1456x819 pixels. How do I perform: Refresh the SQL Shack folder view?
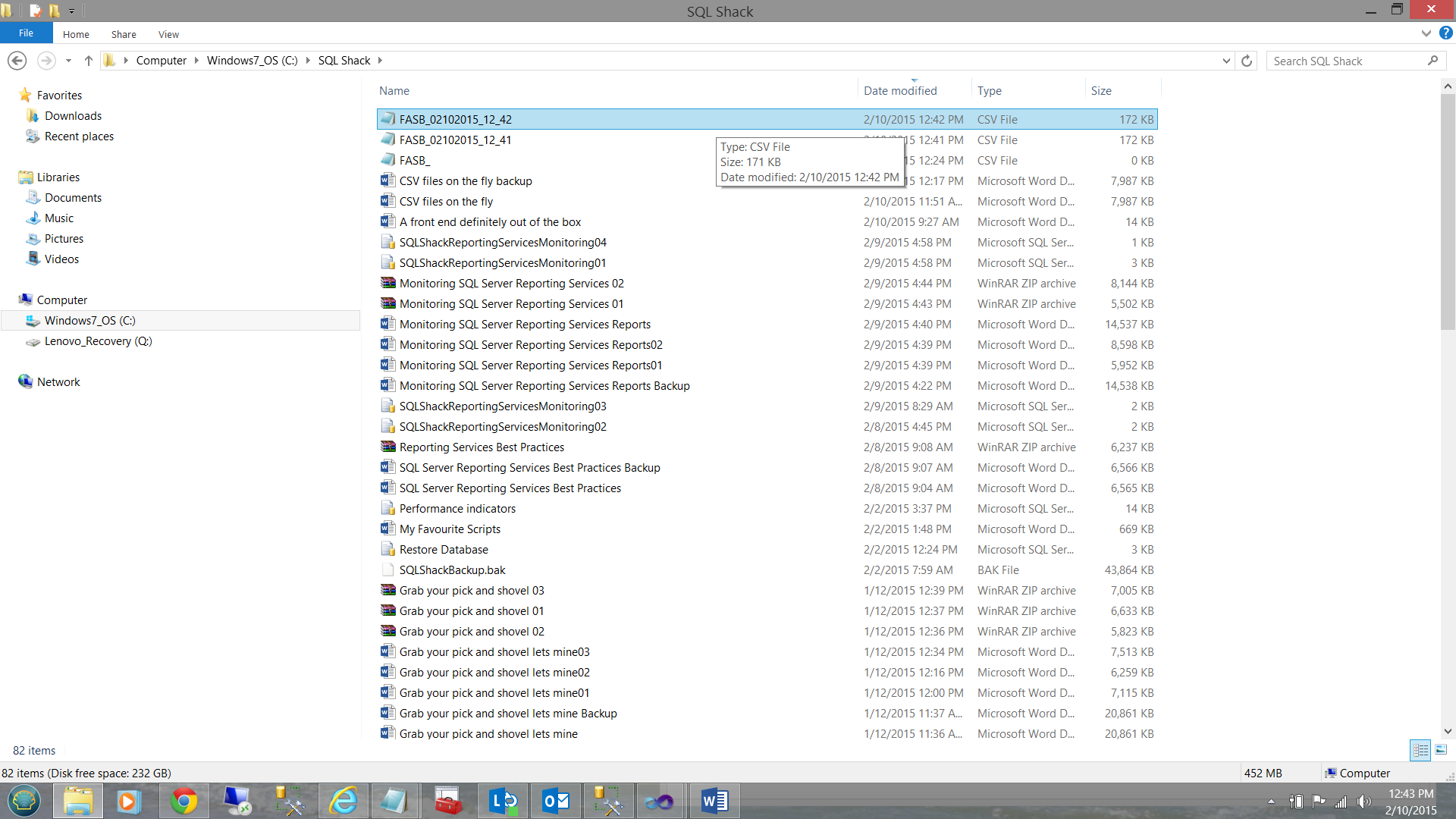click(x=1247, y=61)
